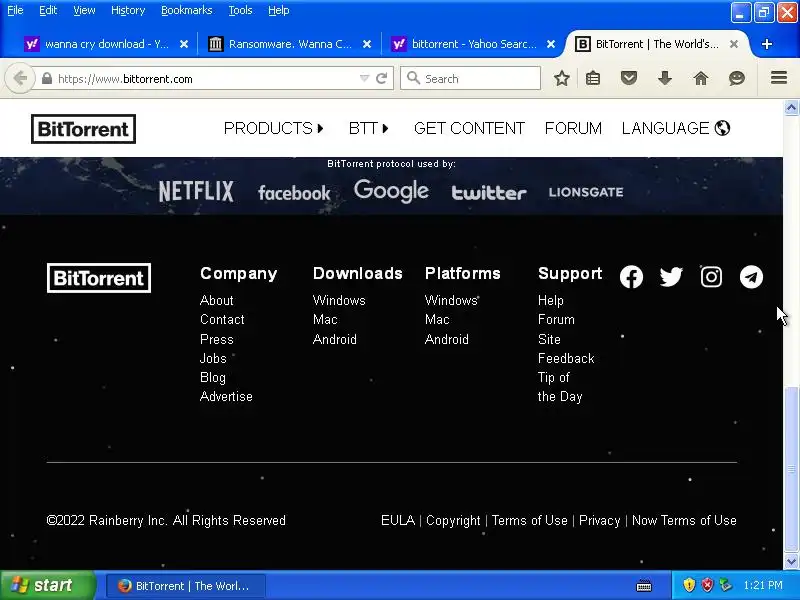The width and height of the screenshot is (800, 600).
Task: Open the safely remove hardware tray icon
Action: [725, 585]
